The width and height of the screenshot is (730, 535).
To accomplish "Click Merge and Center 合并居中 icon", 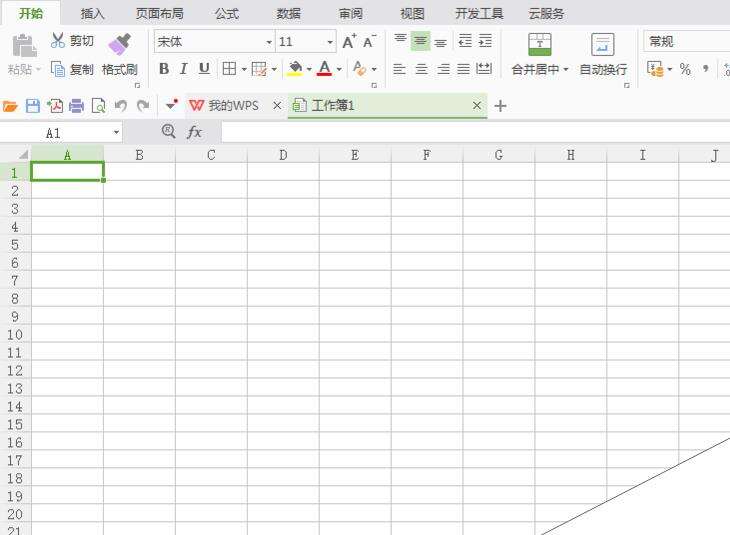I will click(540, 44).
